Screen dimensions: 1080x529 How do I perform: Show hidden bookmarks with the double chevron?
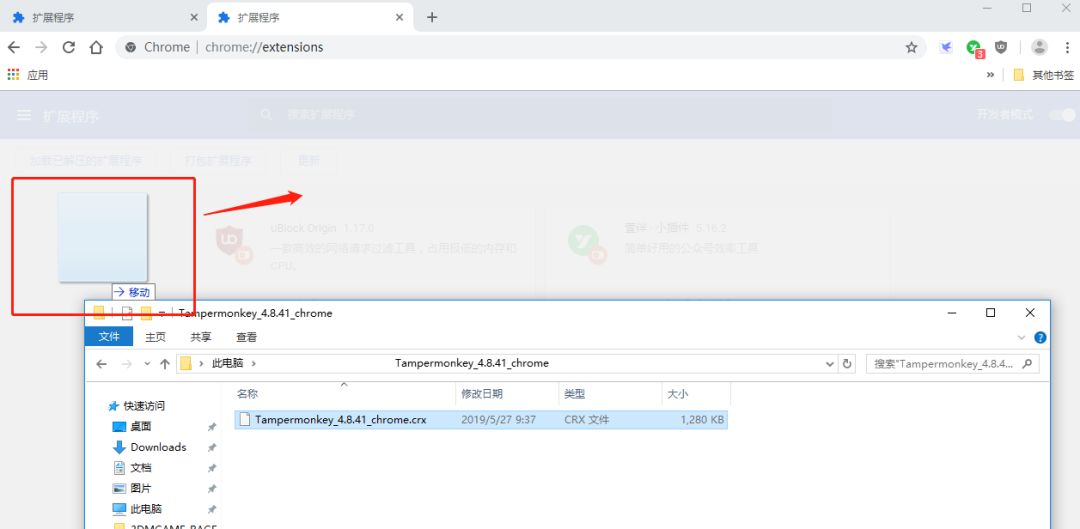click(x=990, y=74)
